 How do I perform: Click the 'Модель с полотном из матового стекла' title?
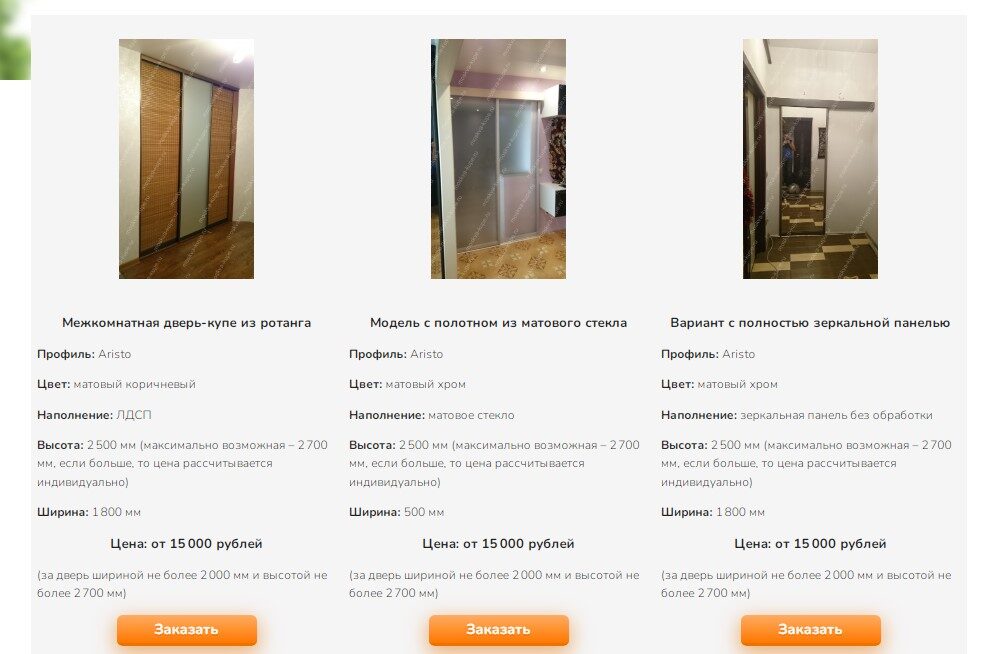[499, 323]
